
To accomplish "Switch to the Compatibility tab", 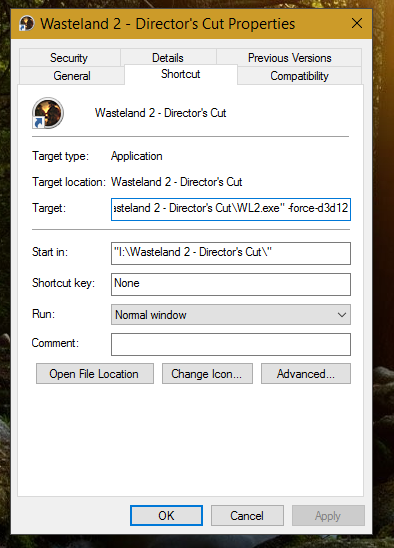I will pyautogui.click(x=300, y=75).
